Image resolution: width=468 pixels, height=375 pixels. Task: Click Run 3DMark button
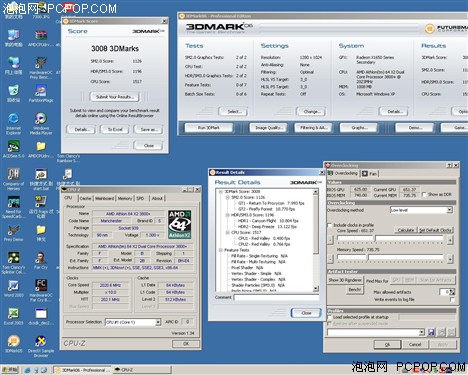click(209, 128)
